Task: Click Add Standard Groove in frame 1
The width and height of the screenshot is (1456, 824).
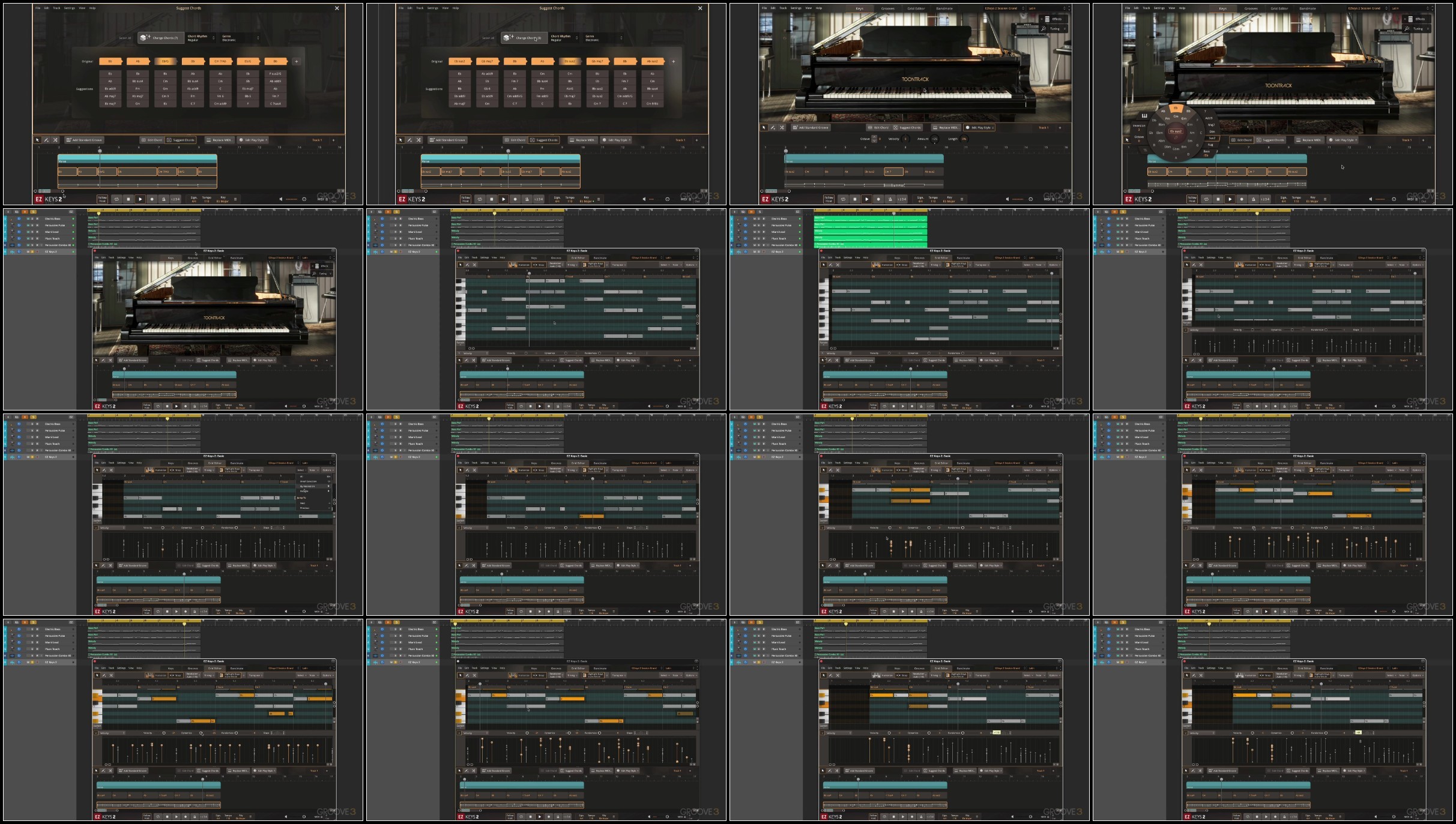Action: [x=84, y=140]
